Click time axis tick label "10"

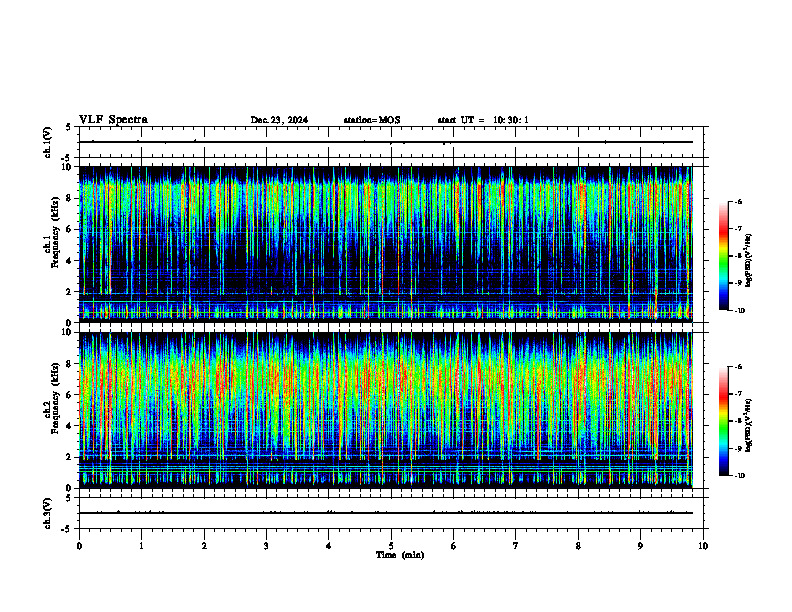[703, 546]
